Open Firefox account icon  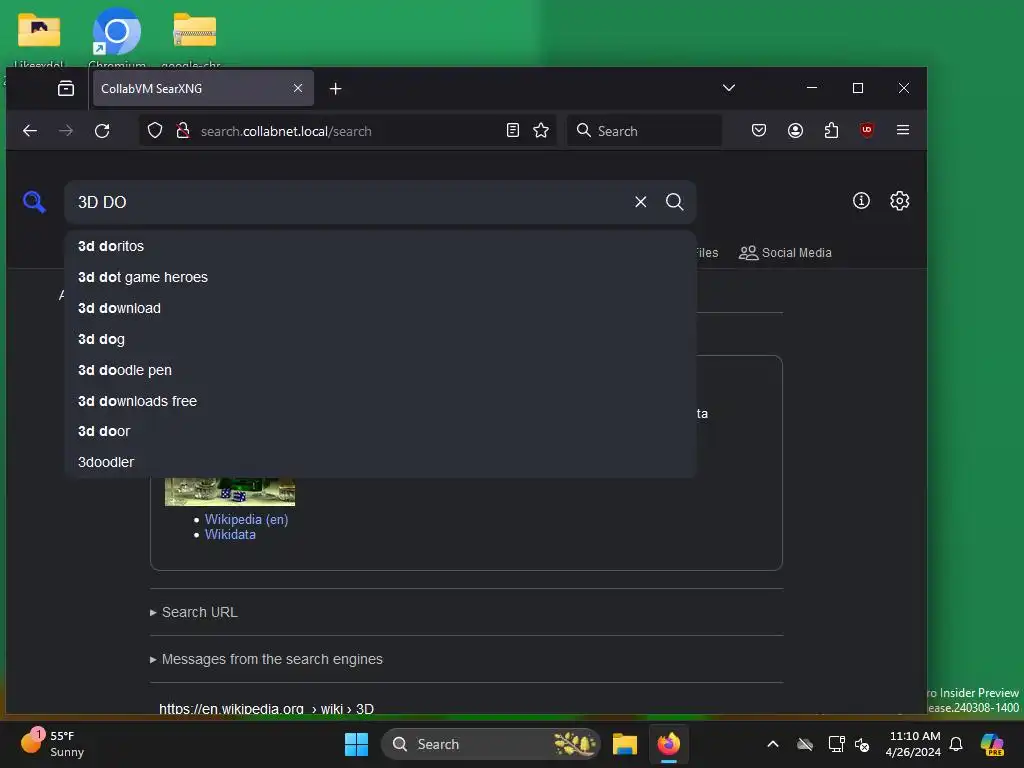pyautogui.click(x=795, y=131)
